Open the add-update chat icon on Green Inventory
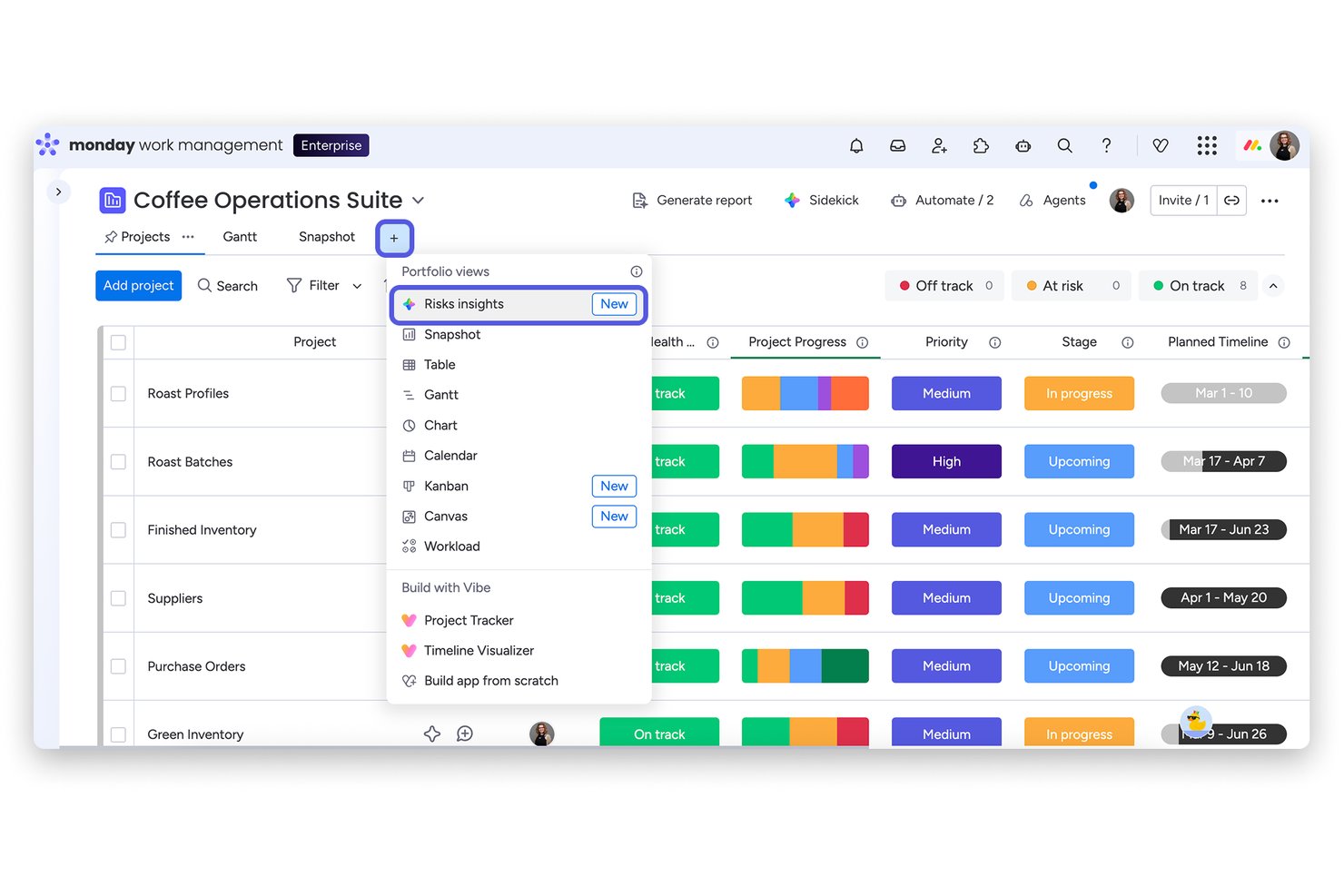Viewport: 1344px width, 896px height. point(465,734)
